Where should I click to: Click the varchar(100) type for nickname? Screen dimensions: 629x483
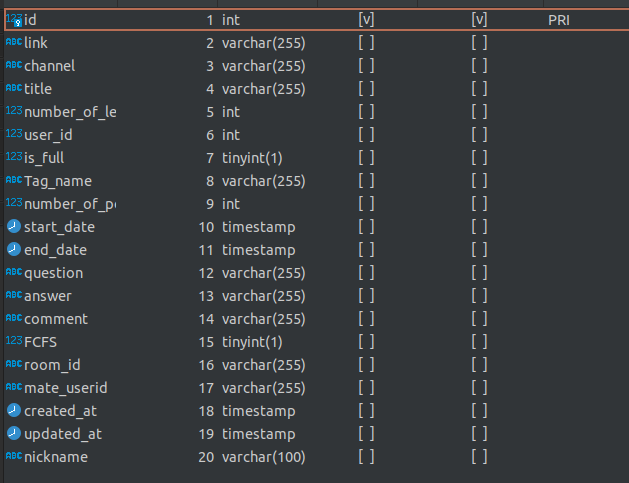pos(264,457)
